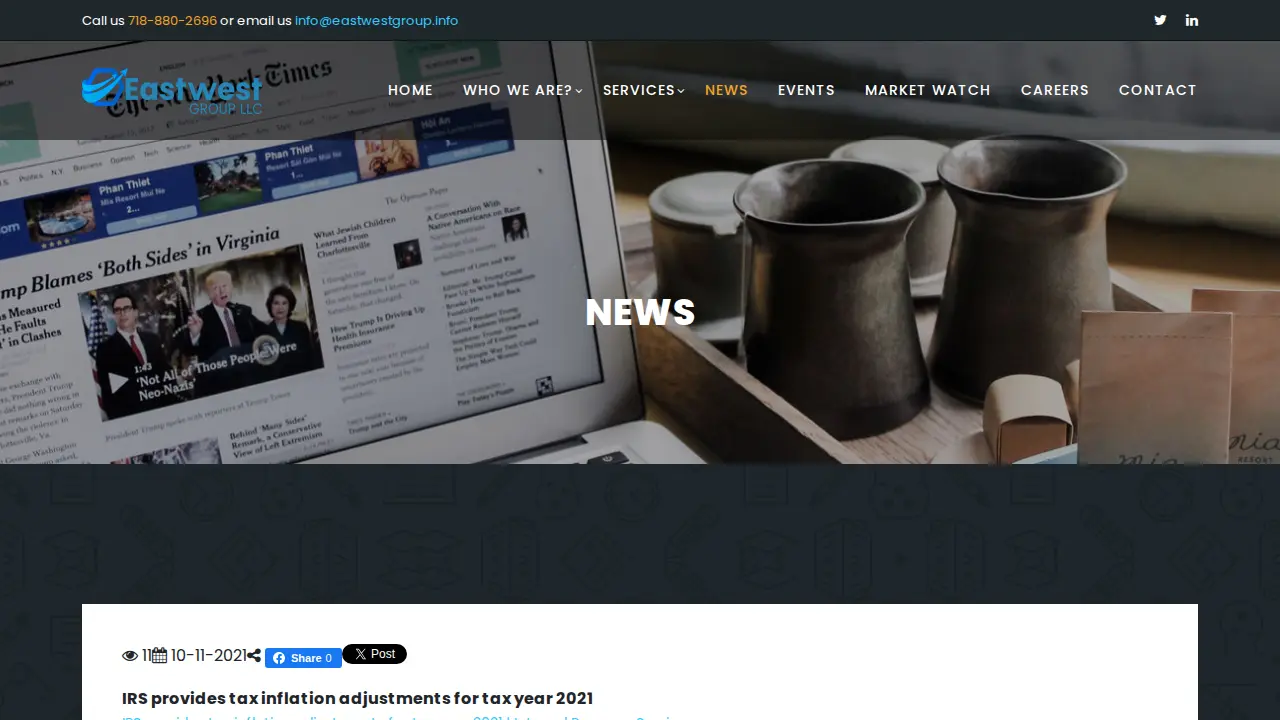Click the X Post button
This screenshot has width=1280, height=720.
pos(374,654)
